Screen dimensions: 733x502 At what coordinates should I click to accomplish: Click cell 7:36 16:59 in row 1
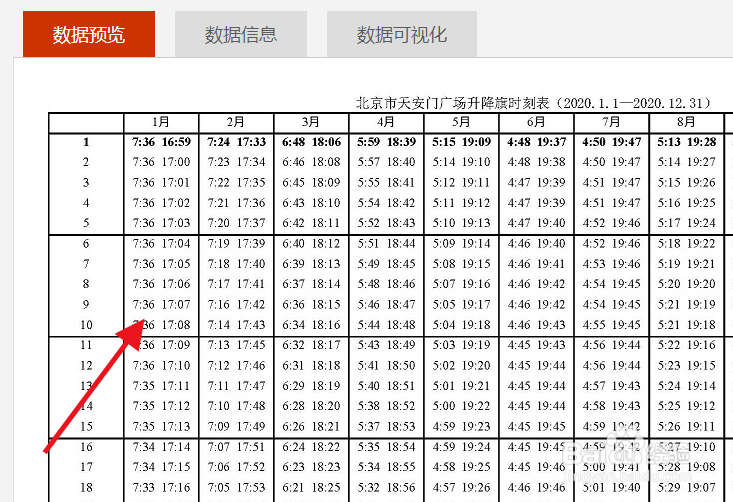tap(161, 142)
